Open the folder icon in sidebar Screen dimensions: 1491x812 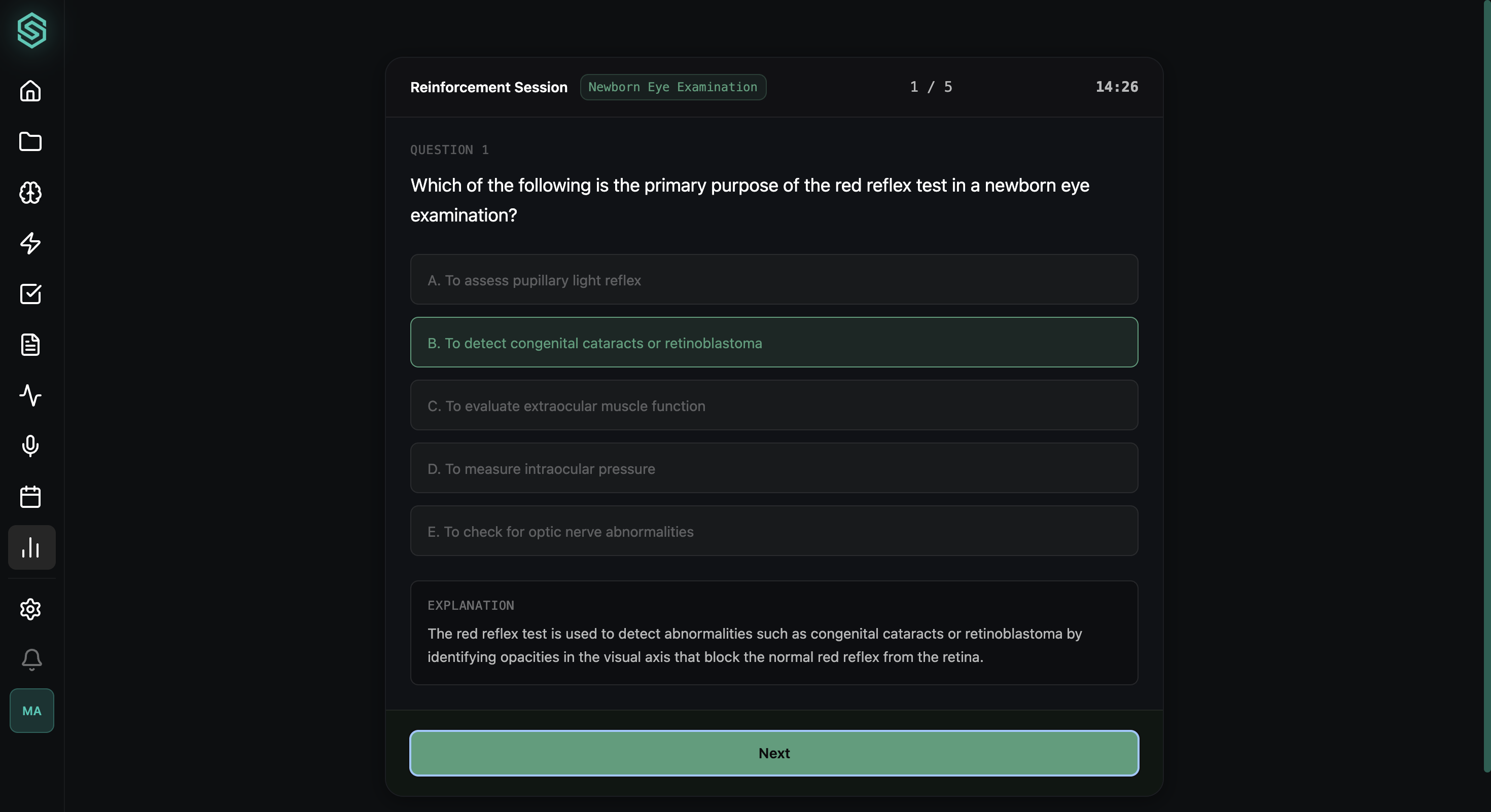click(30, 142)
